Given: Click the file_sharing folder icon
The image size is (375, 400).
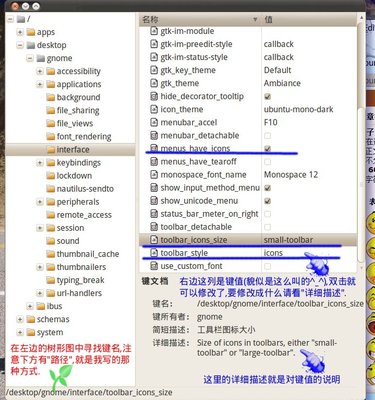Looking at the screenshot, I should 51,110.
